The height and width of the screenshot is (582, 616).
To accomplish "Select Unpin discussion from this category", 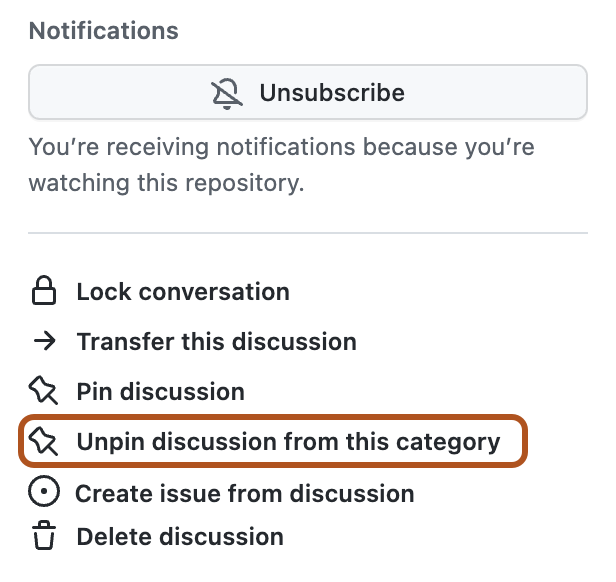I will (288, 441).
